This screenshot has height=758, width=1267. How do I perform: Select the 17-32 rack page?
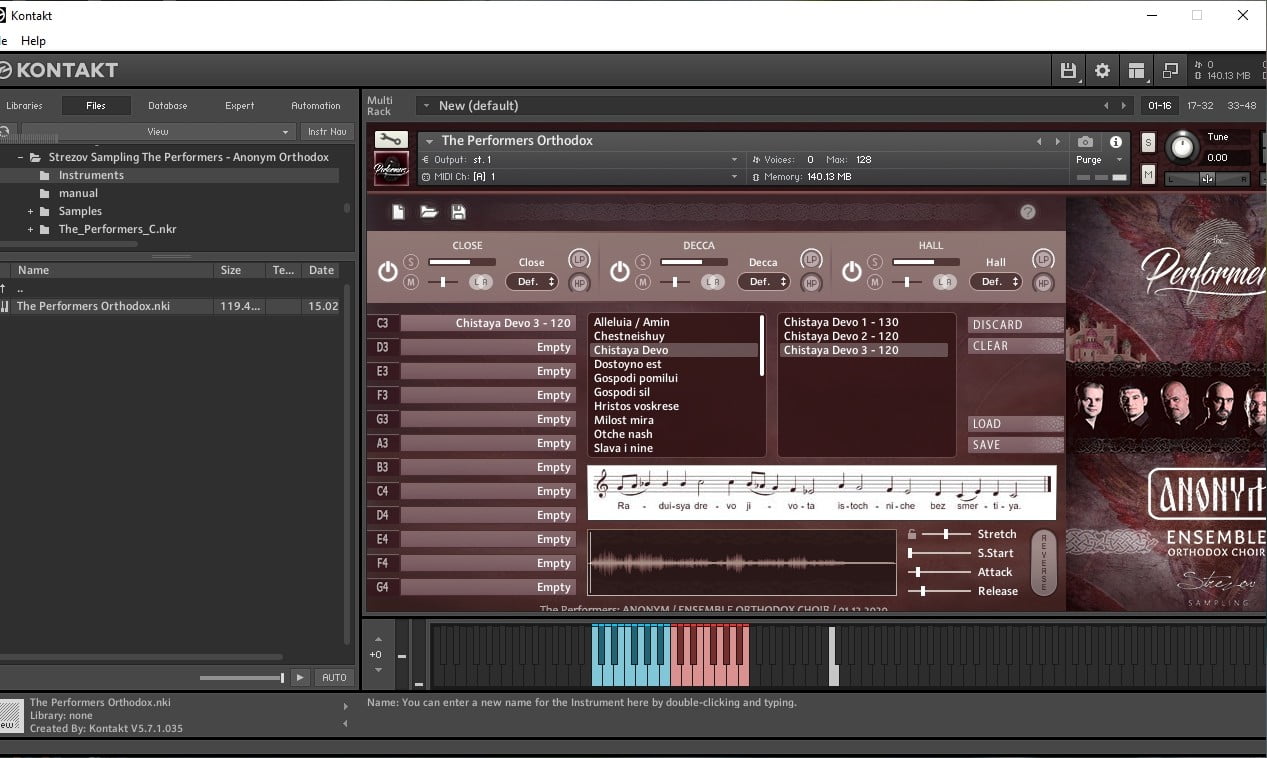click(x=1200, y=105)
